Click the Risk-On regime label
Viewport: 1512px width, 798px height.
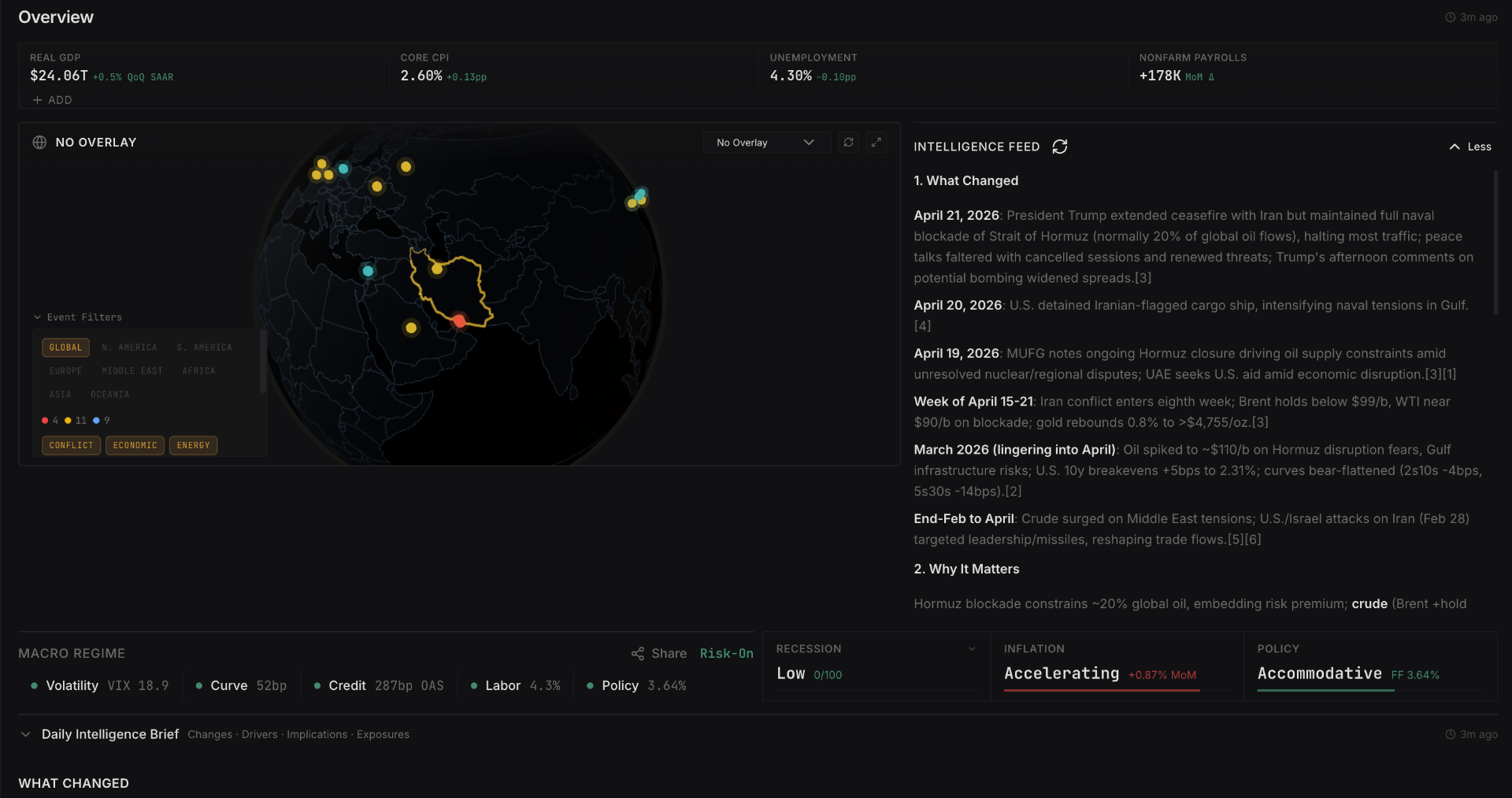point(726,654)
